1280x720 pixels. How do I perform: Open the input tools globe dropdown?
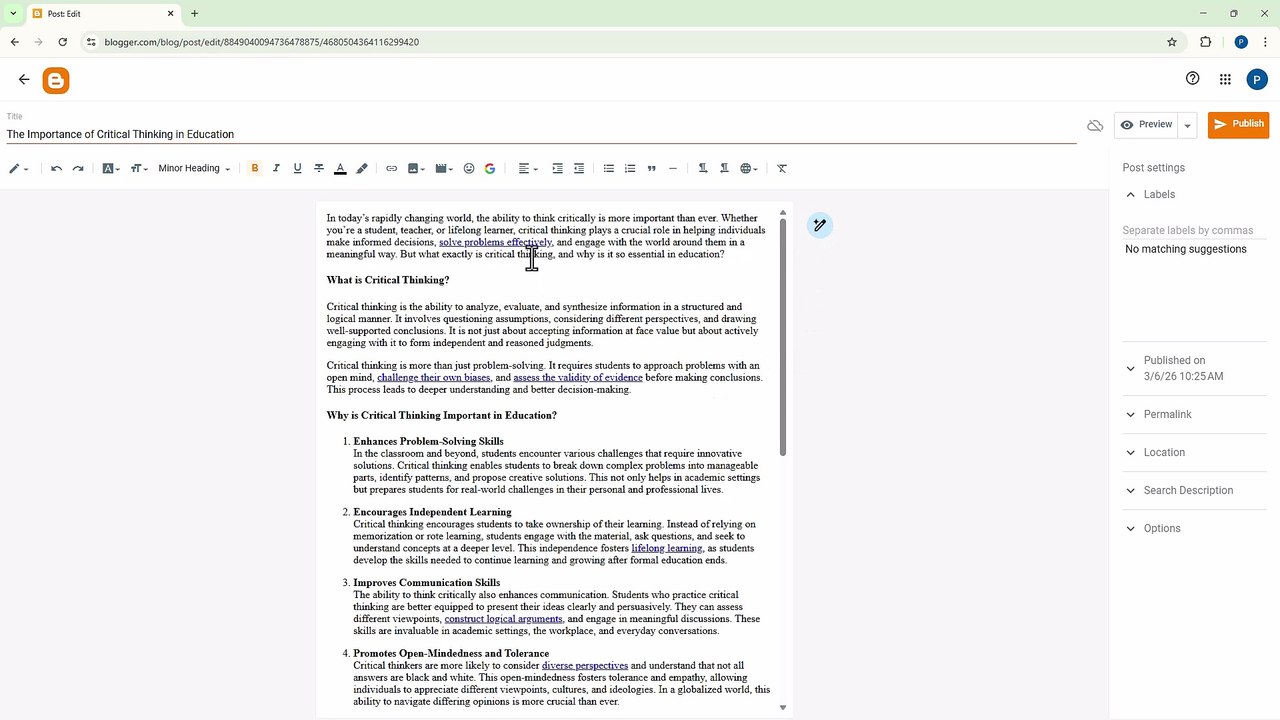pyautogui.click(x=750, y=168)
